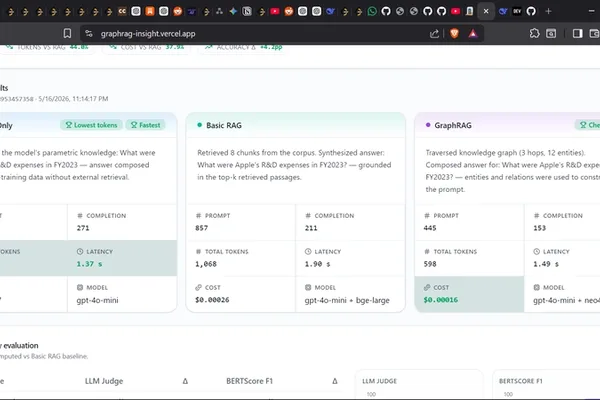Screen dimensions: 600x400
Task: Click the highlighted latency 1.37 s
Action: 89,264
